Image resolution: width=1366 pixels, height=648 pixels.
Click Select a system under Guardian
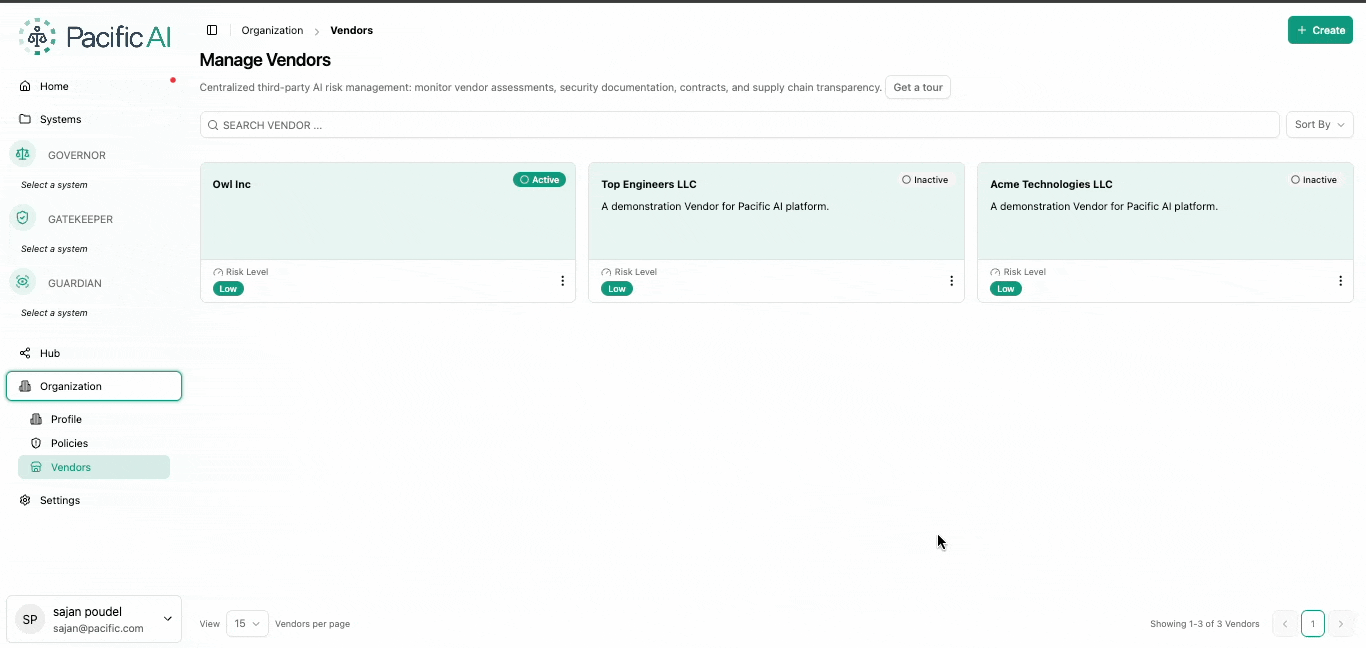point(54,313)
